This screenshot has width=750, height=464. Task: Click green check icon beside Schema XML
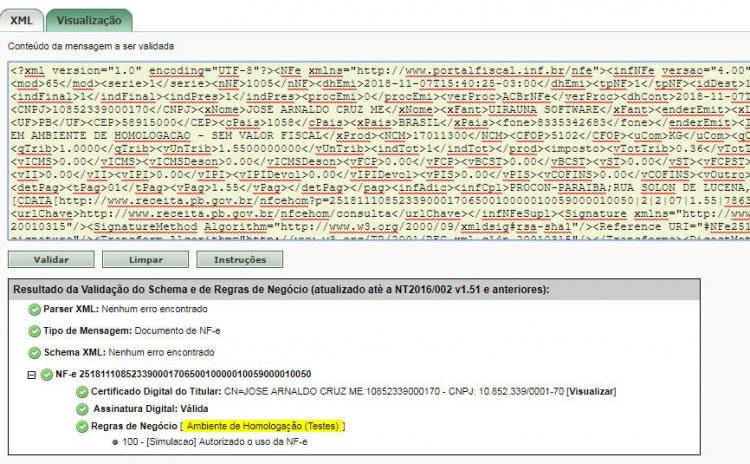pos(34,353)
